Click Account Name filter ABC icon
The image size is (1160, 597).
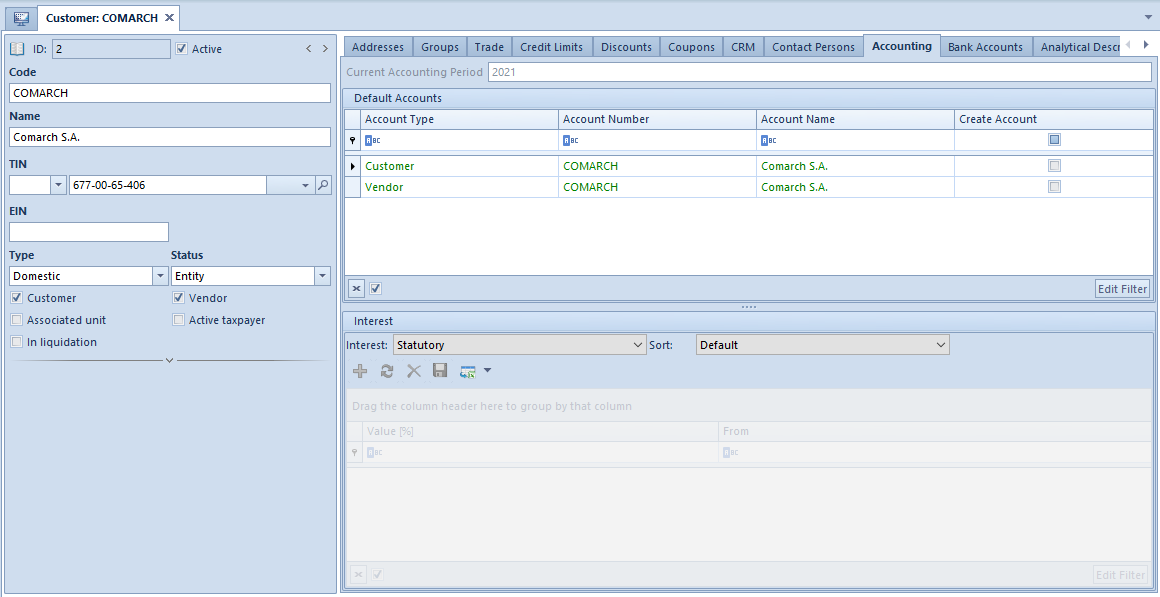point(769,140)
